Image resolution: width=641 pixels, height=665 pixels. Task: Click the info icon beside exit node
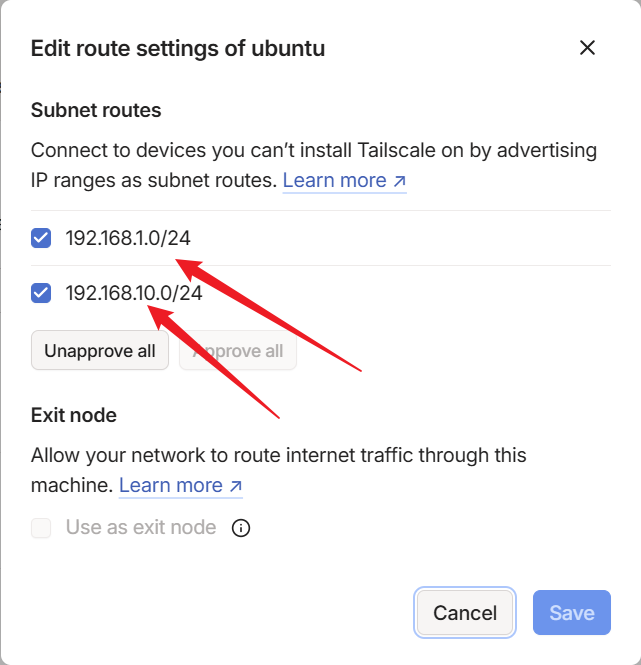pos(241,527)
